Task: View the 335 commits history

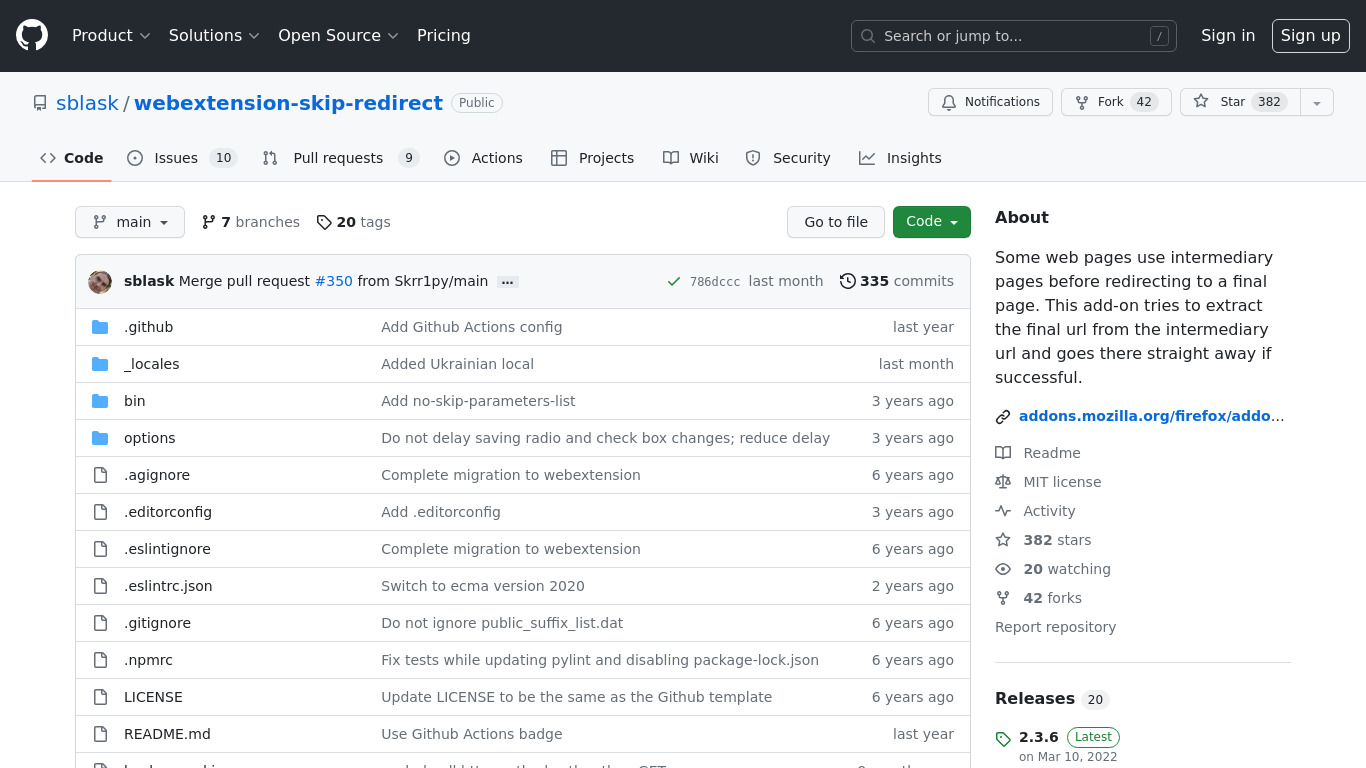Action: pyautogui.click(x=897, y=282)
